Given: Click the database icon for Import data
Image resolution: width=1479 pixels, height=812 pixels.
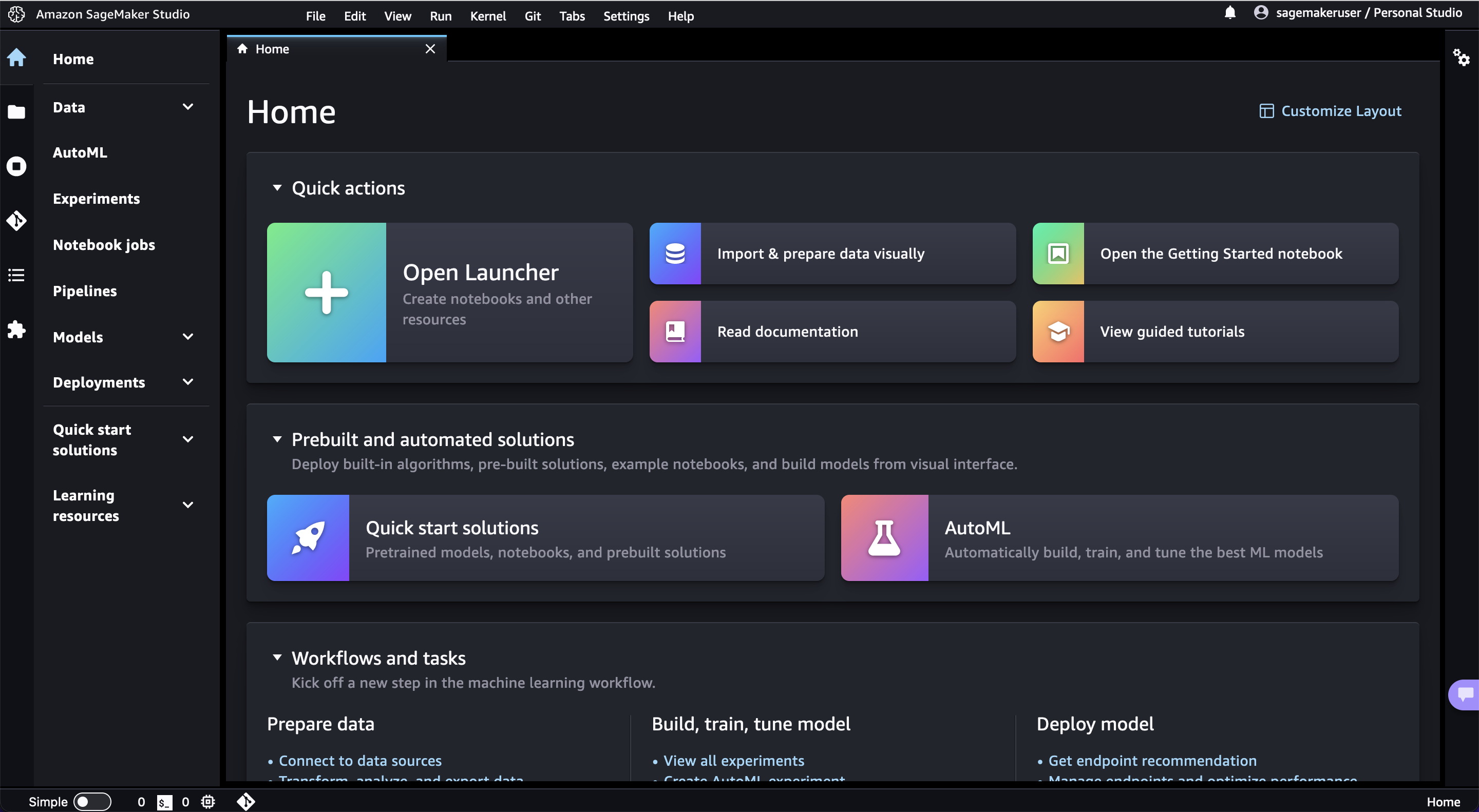Looking at the screenshot, I should click(x=675, y=253).
